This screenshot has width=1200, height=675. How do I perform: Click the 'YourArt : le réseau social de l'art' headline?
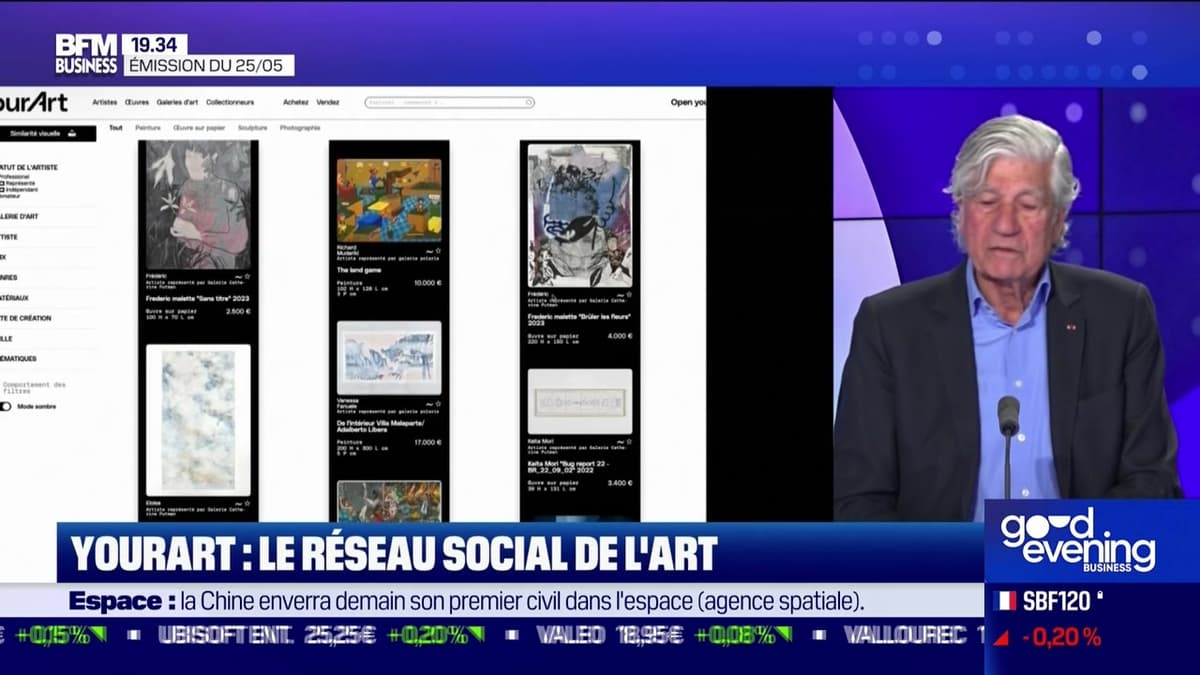394,553
